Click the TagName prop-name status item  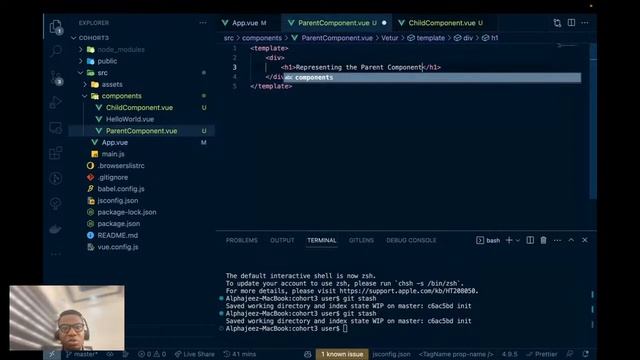click(456, 354)
